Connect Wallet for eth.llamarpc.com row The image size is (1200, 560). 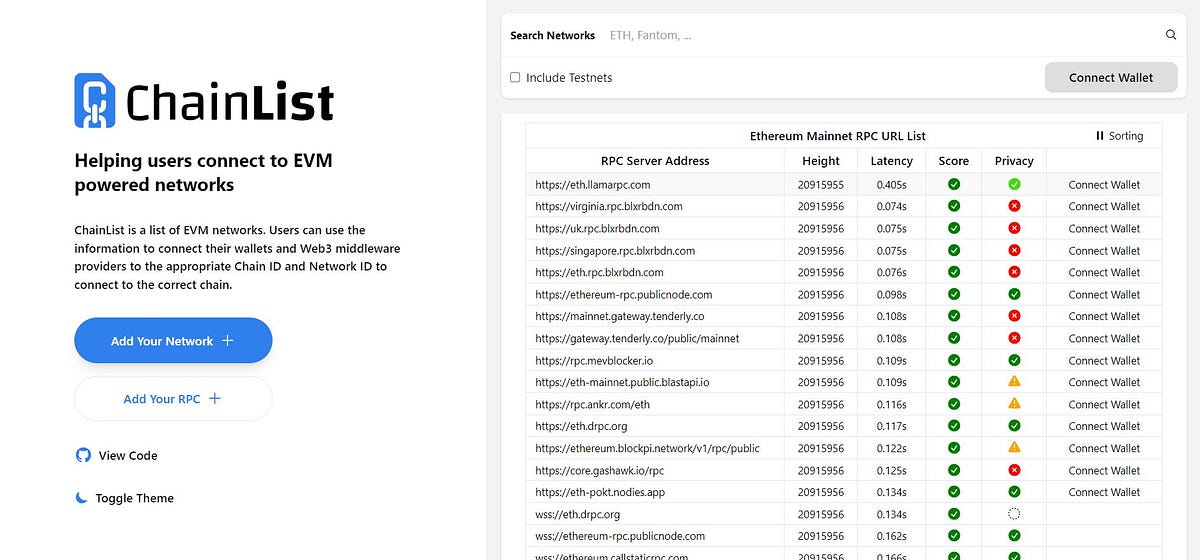tap(1104, 184)
